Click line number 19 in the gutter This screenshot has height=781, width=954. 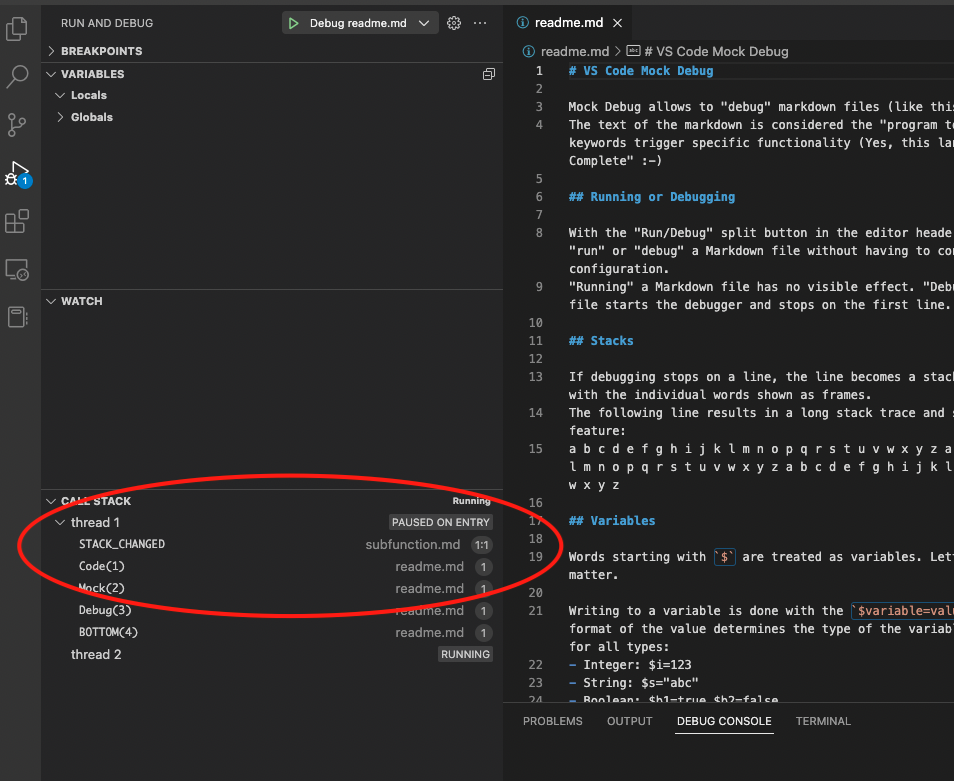point(535,557)
